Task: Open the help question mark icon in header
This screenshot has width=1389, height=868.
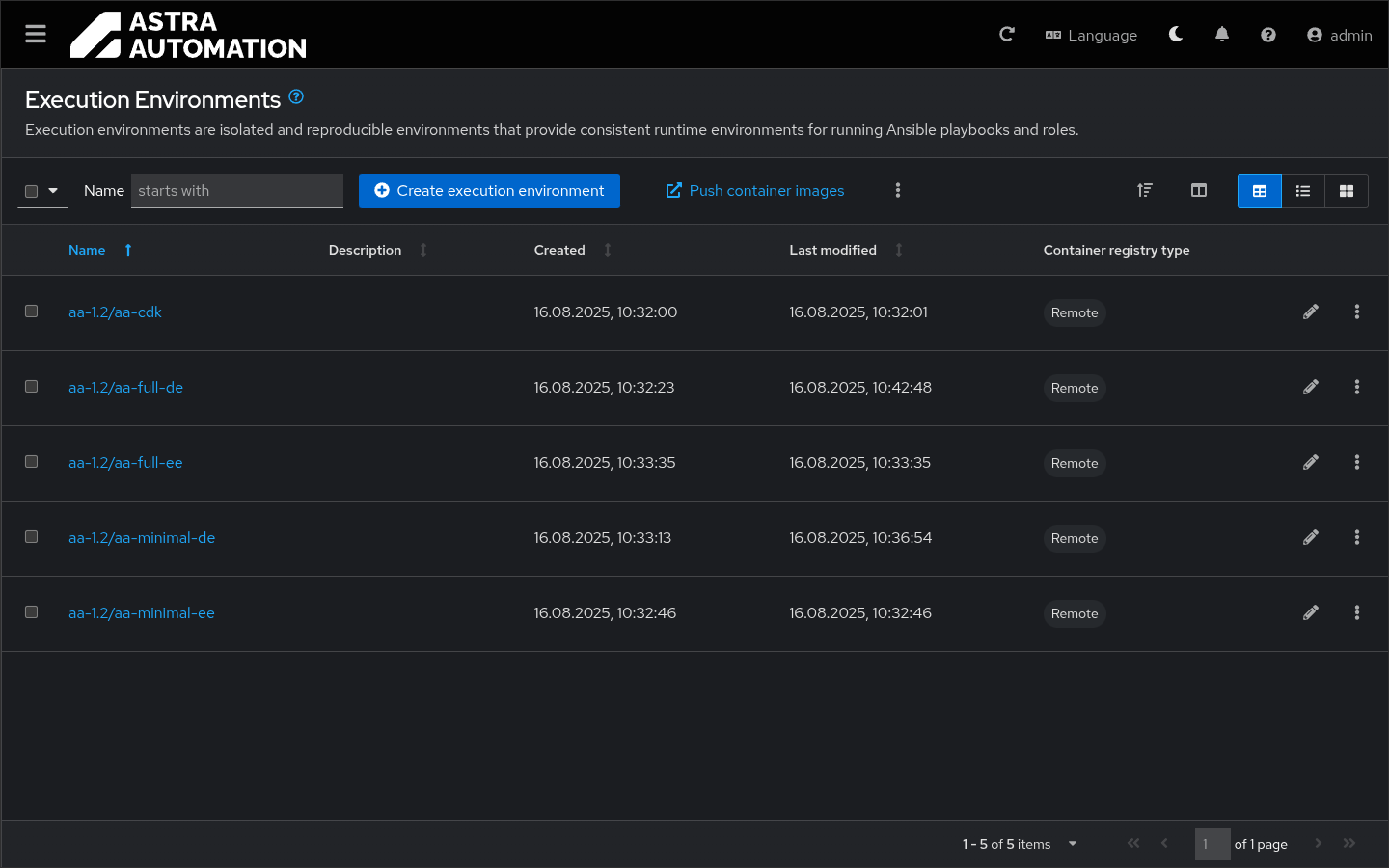Action: coord(1268,35)
